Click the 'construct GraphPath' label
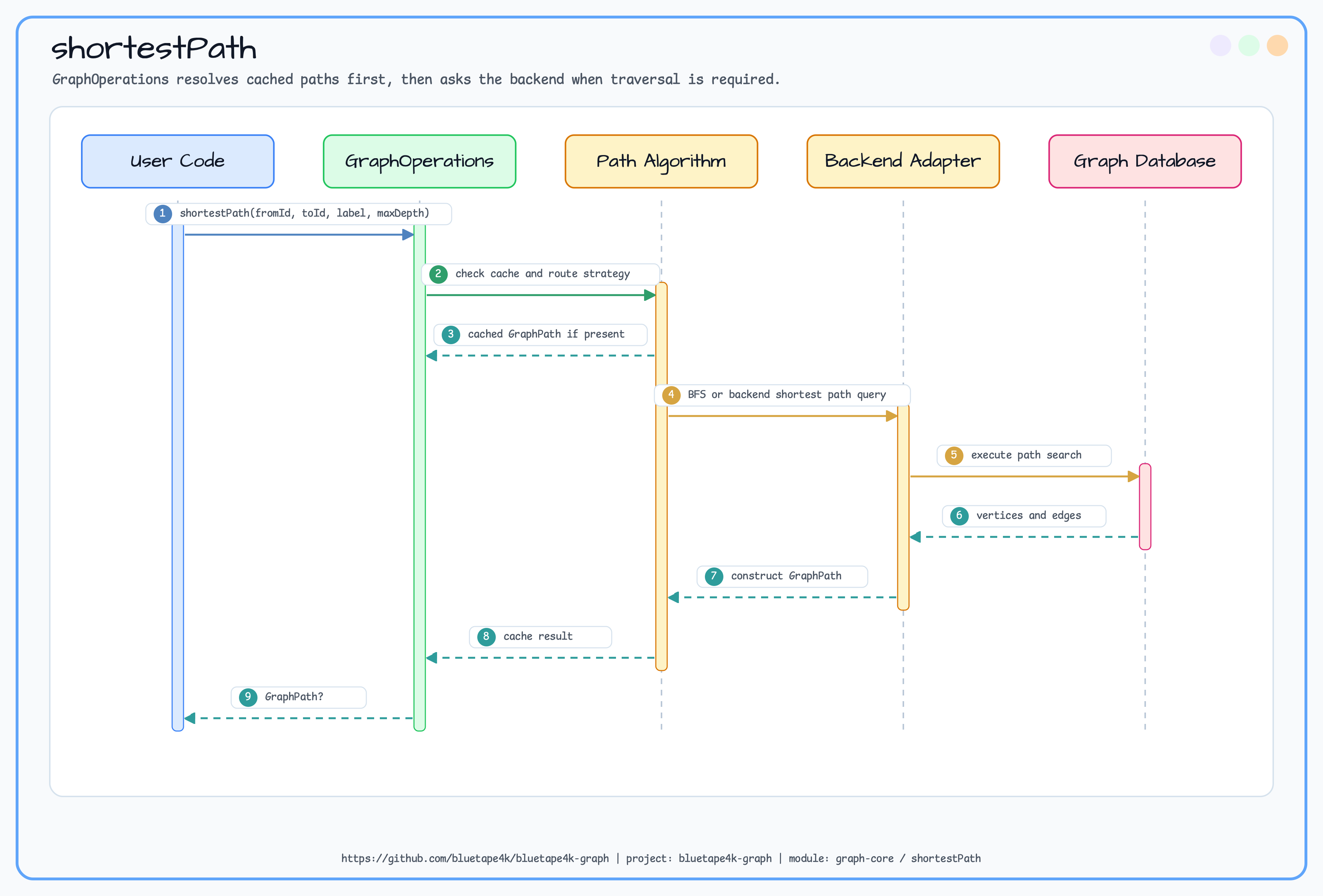 786,576
